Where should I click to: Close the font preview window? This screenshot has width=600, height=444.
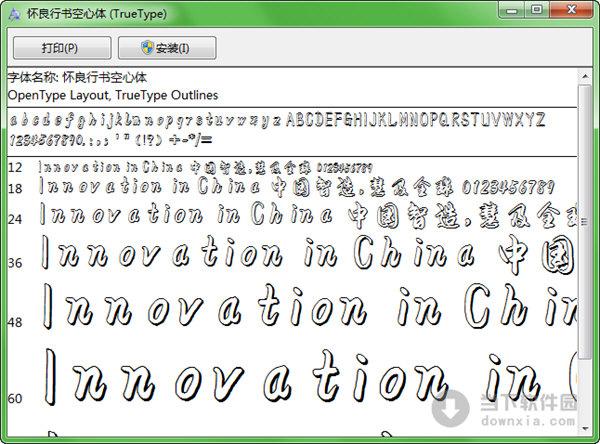[x=572, y=10]
